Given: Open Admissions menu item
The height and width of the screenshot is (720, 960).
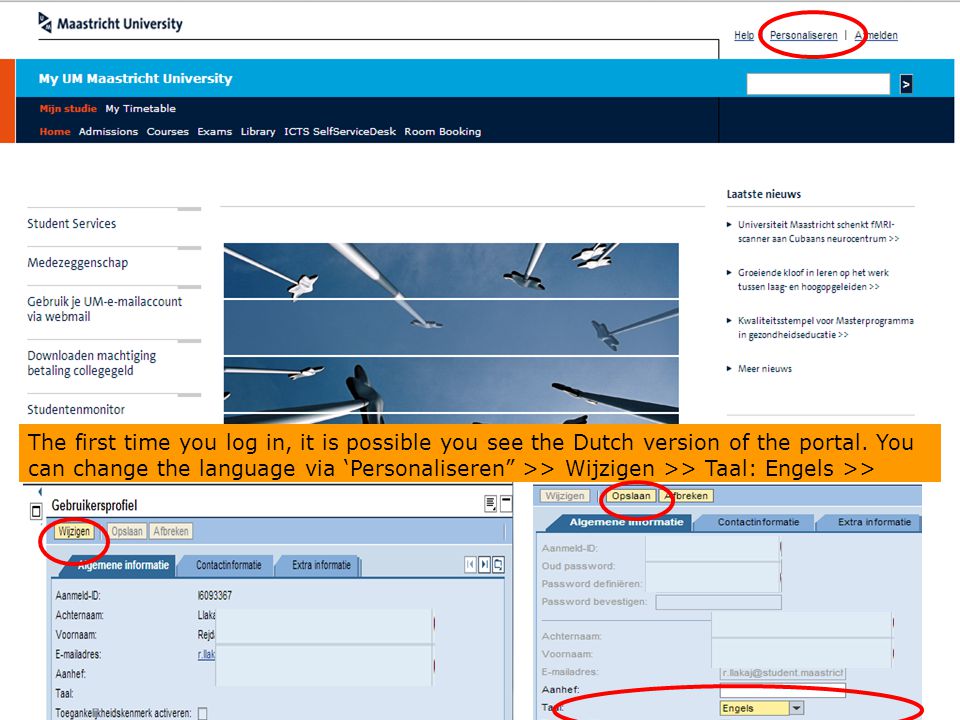Looking at the screenshot, I should [x=108, y=132].
